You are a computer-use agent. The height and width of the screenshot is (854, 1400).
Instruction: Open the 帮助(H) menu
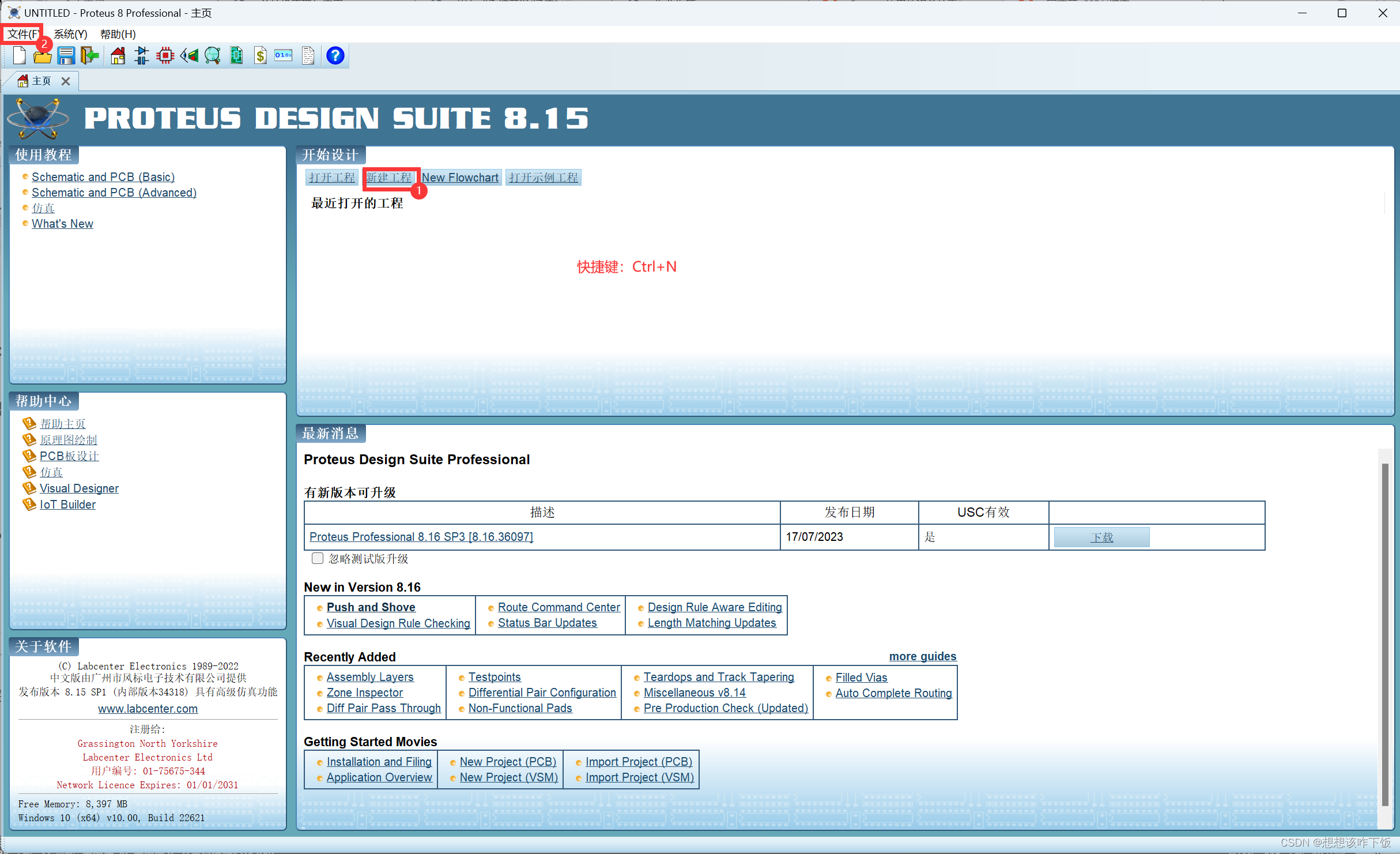click(x=118, y=34)
